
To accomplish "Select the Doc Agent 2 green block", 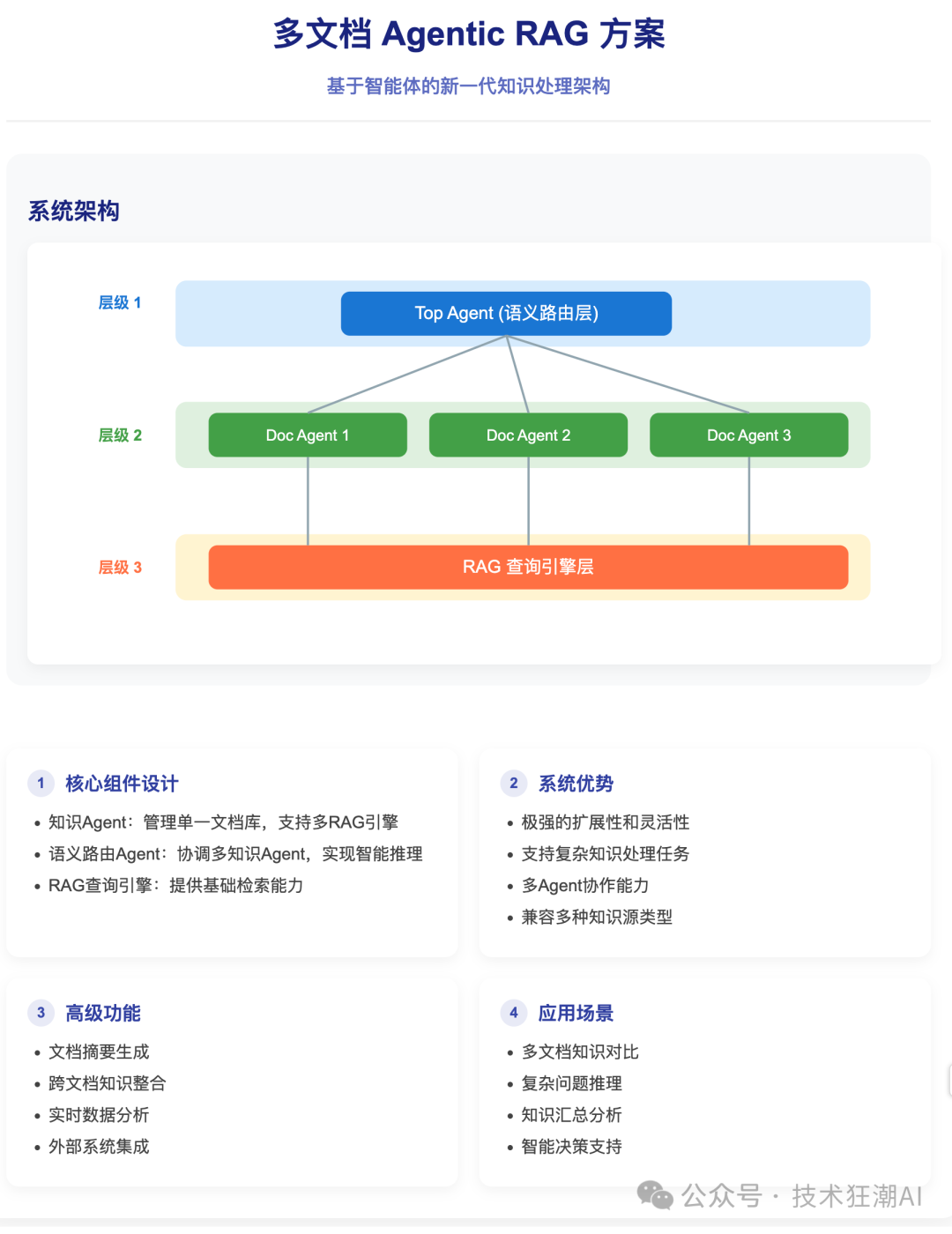I will (528, 435).
